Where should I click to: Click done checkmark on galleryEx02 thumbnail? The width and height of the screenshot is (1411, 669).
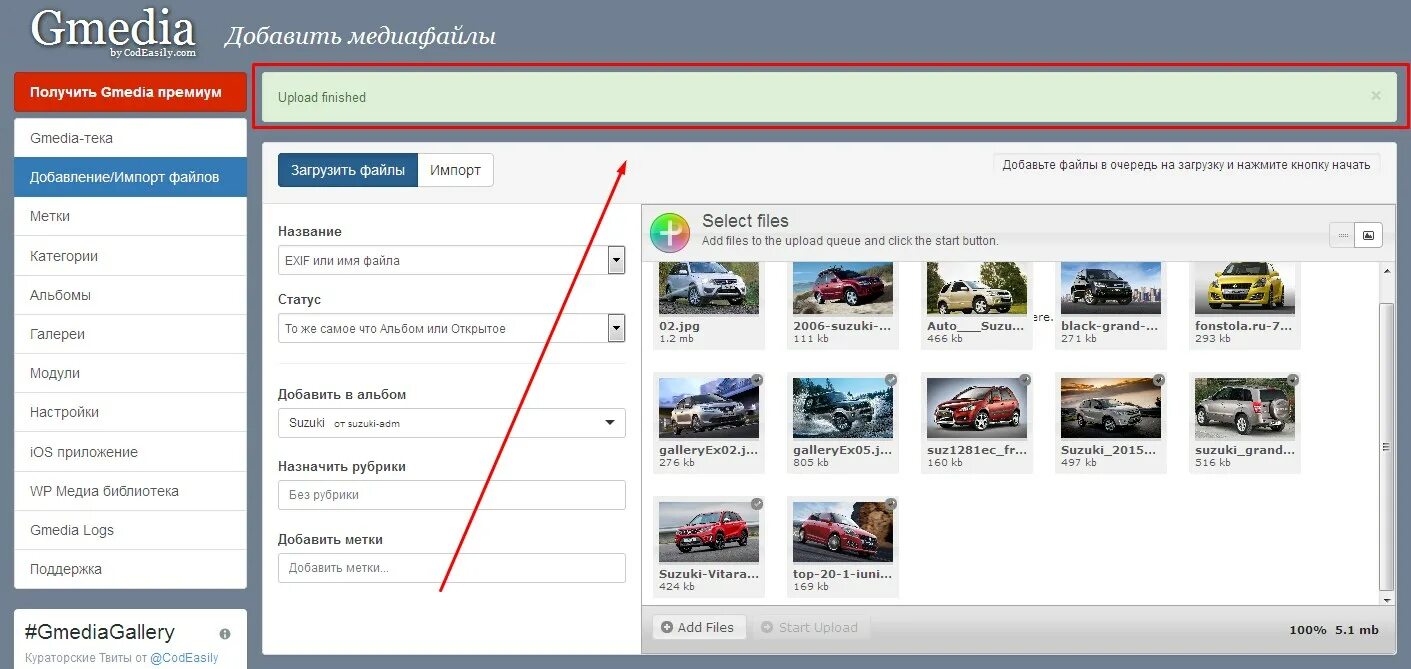(x=757, y=379)
